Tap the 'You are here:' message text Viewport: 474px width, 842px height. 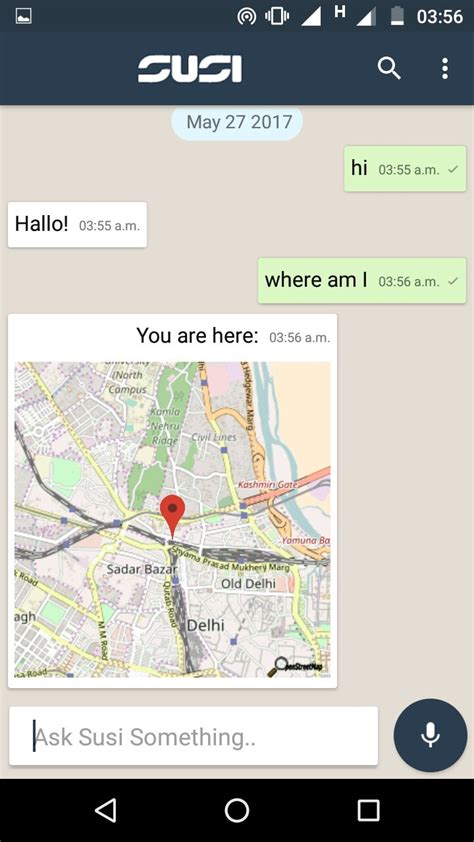point(197,336)
